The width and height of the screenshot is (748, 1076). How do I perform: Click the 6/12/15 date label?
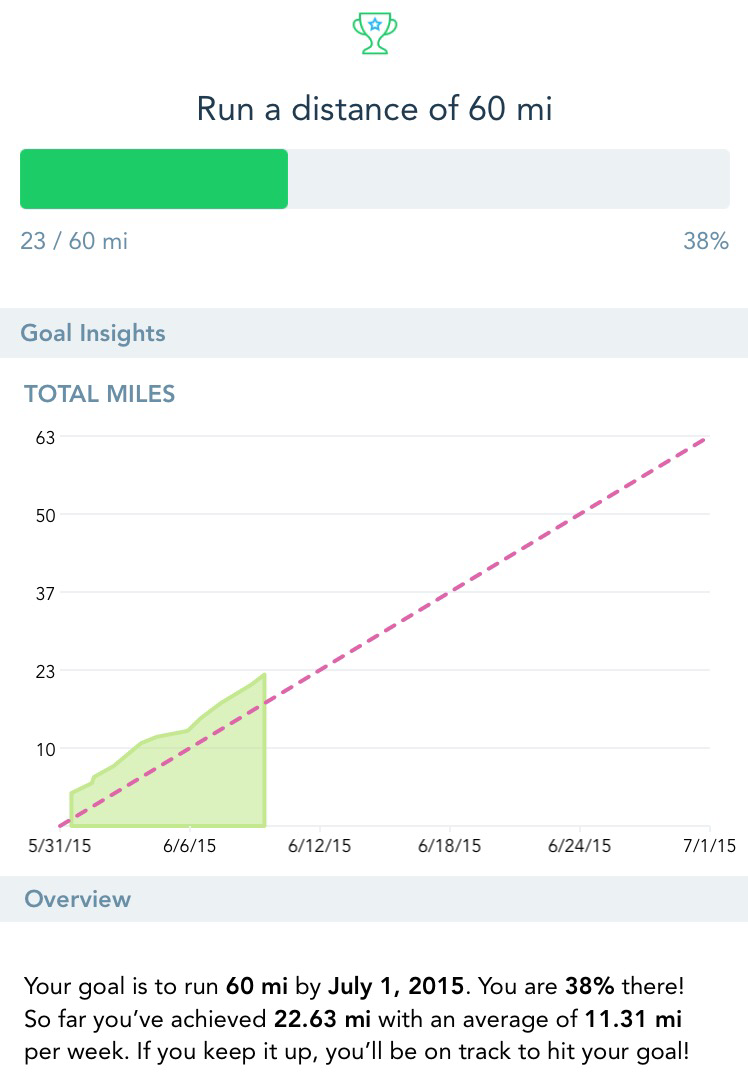(319, 846)
